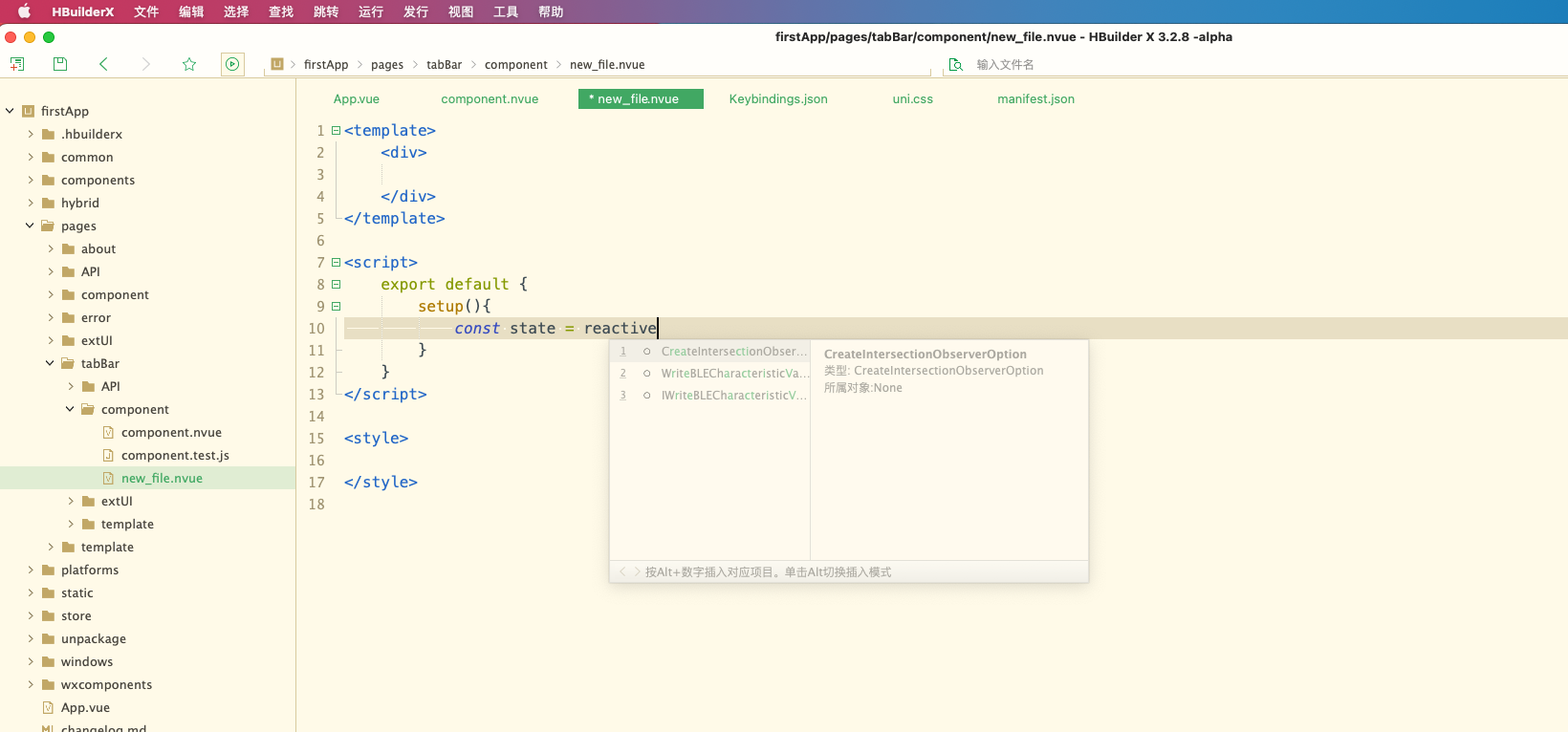Open the 帮助 menu
The image size is (1568, 732).
click(x=551, y=11)
